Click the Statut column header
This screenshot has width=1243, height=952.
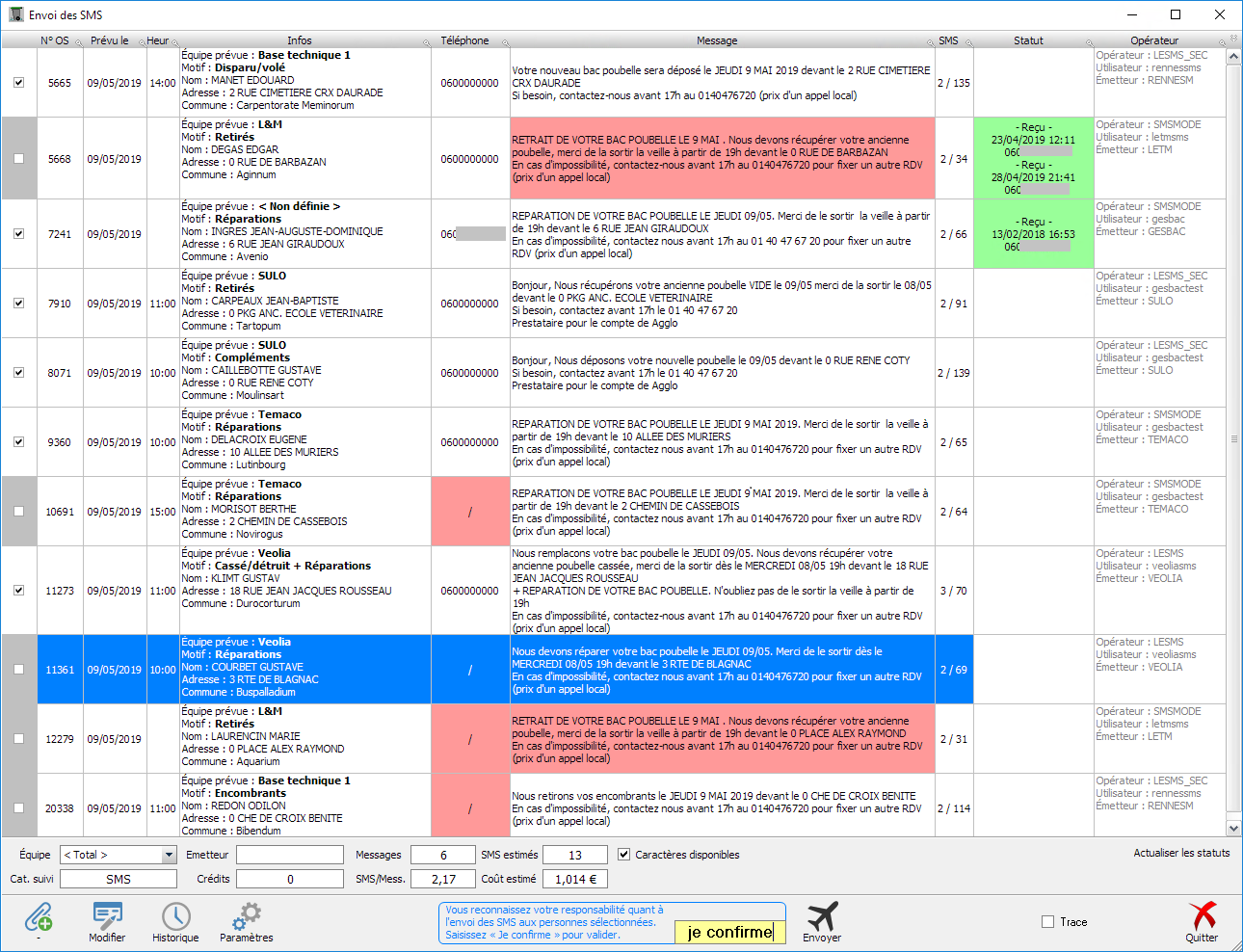(1028, 40)
